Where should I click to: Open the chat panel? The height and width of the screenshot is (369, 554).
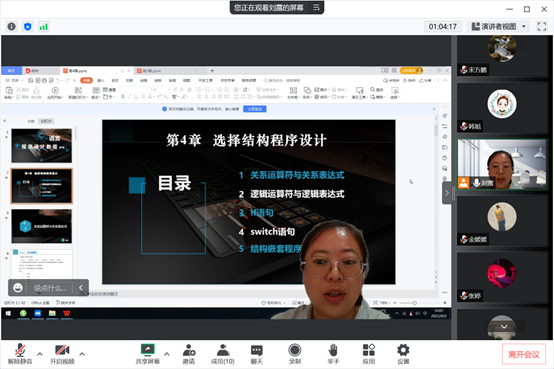coord(257,354)
